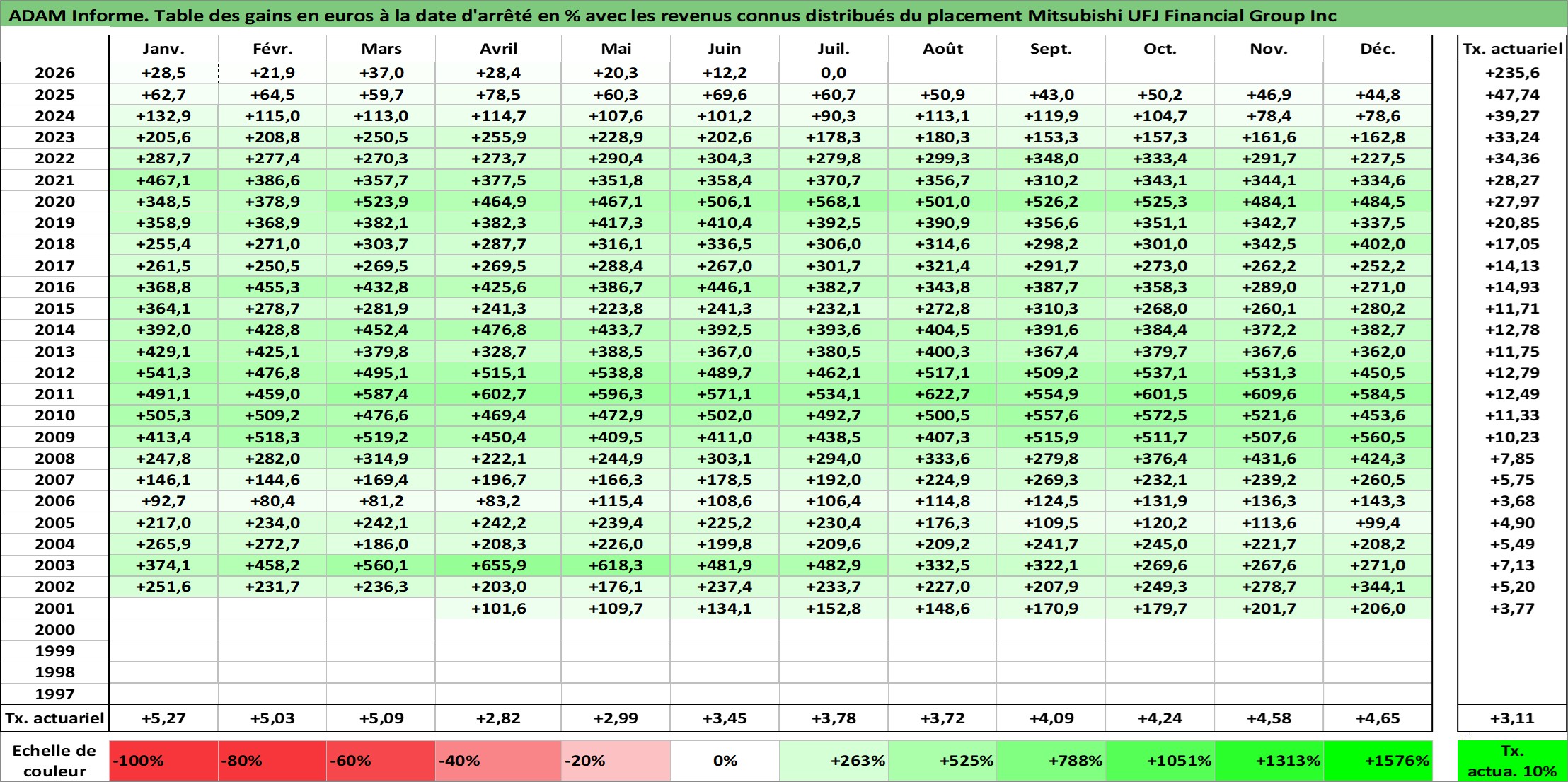Click the '+101,6' cell in Avril 2001

(498, 609)
